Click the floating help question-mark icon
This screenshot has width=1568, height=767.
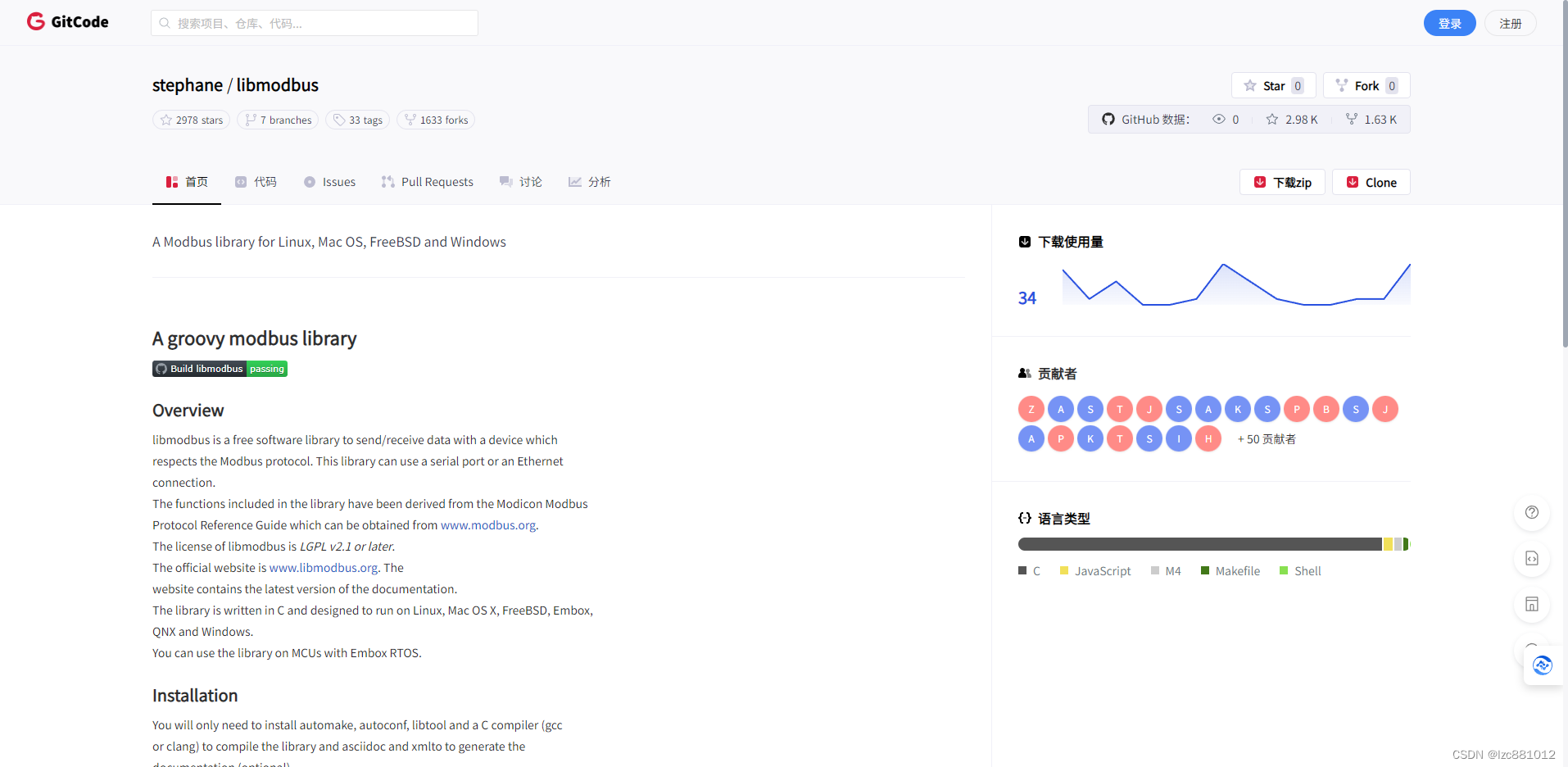point(1532,512)
